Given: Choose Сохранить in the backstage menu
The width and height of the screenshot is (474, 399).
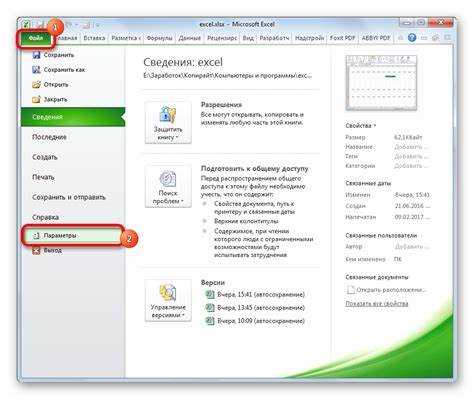Looking at the screenshot, I should [x=59, y=55].
